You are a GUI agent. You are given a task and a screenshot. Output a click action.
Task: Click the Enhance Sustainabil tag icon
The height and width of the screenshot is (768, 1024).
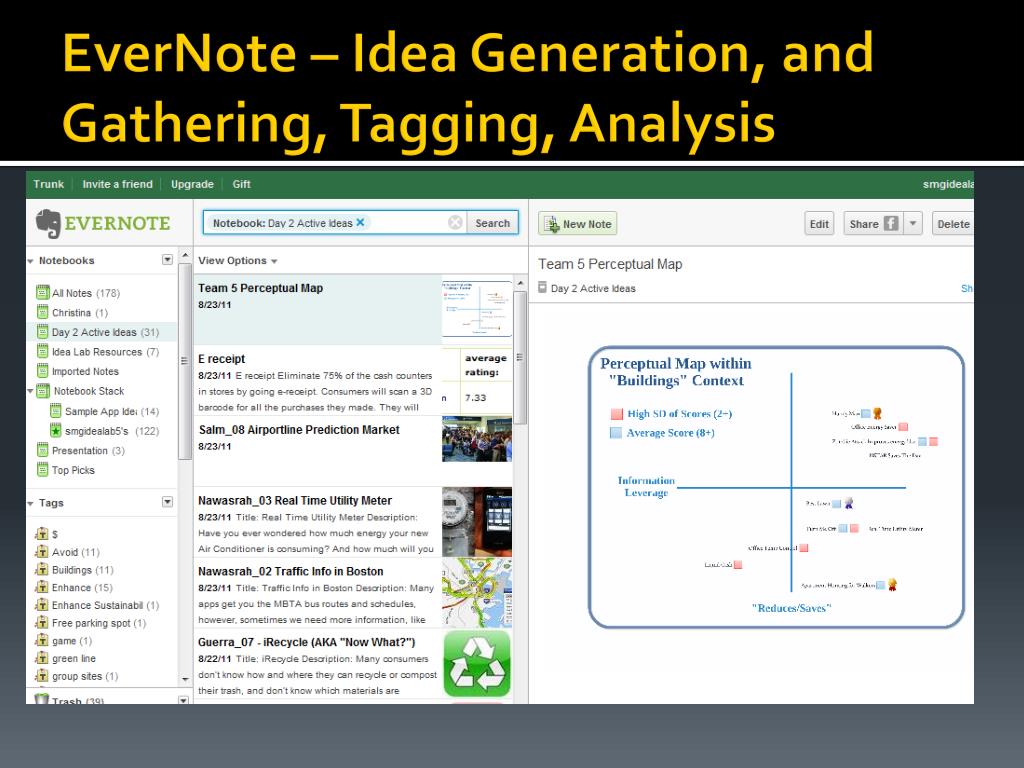point(42,605)
